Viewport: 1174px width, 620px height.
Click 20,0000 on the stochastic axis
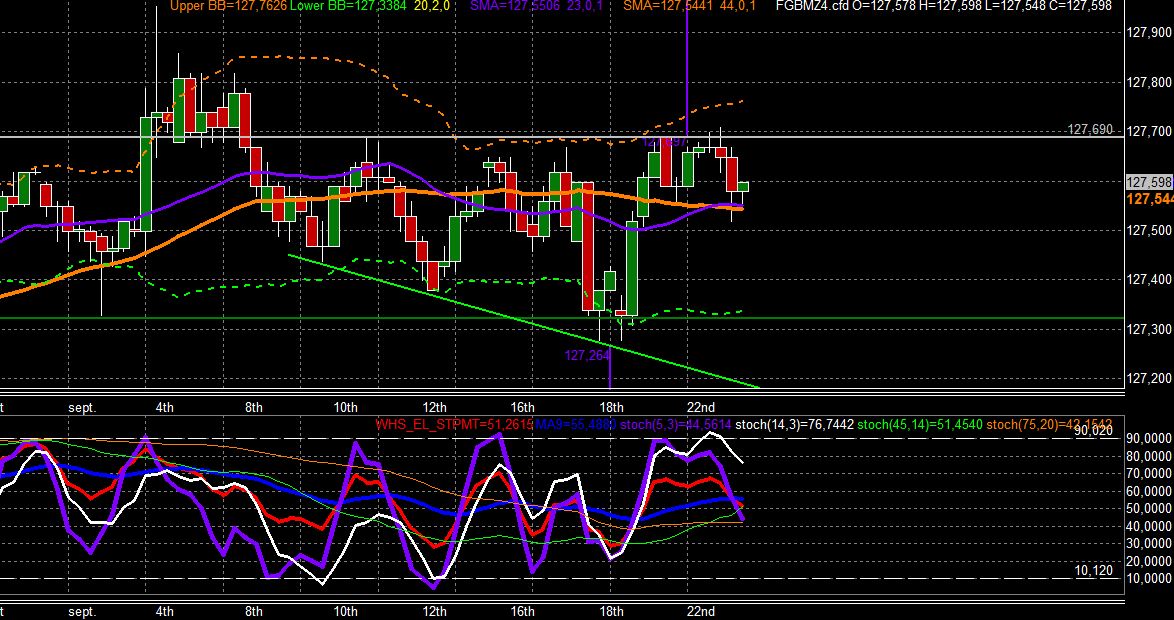tap(1149, 562)
